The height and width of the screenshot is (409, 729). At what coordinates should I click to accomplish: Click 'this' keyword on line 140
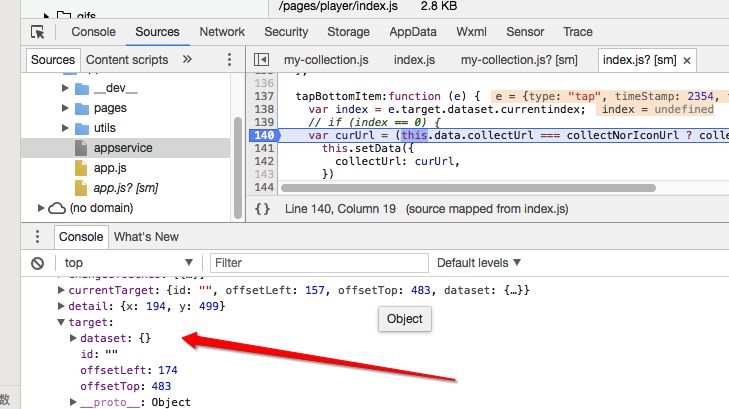click(414, 135)
